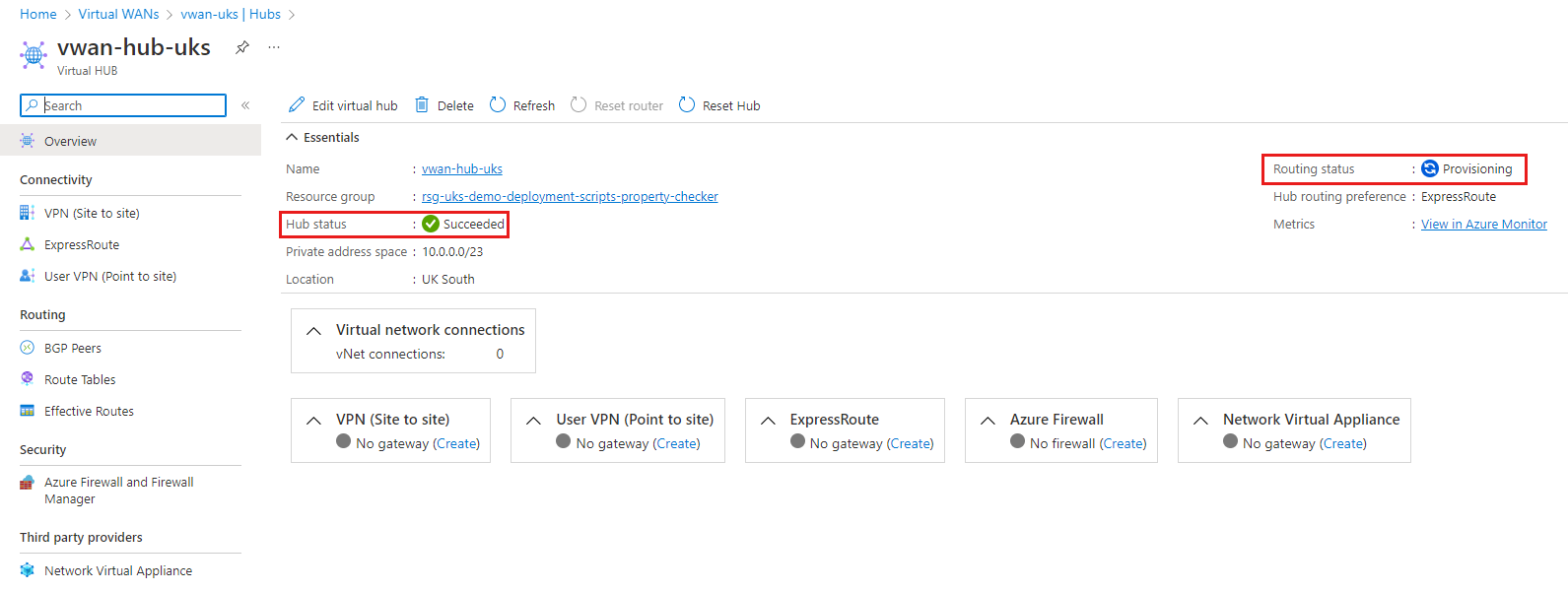Go to BGP Peers
The height and width of the screenshot is (592, 1568).
pos(73,348)
